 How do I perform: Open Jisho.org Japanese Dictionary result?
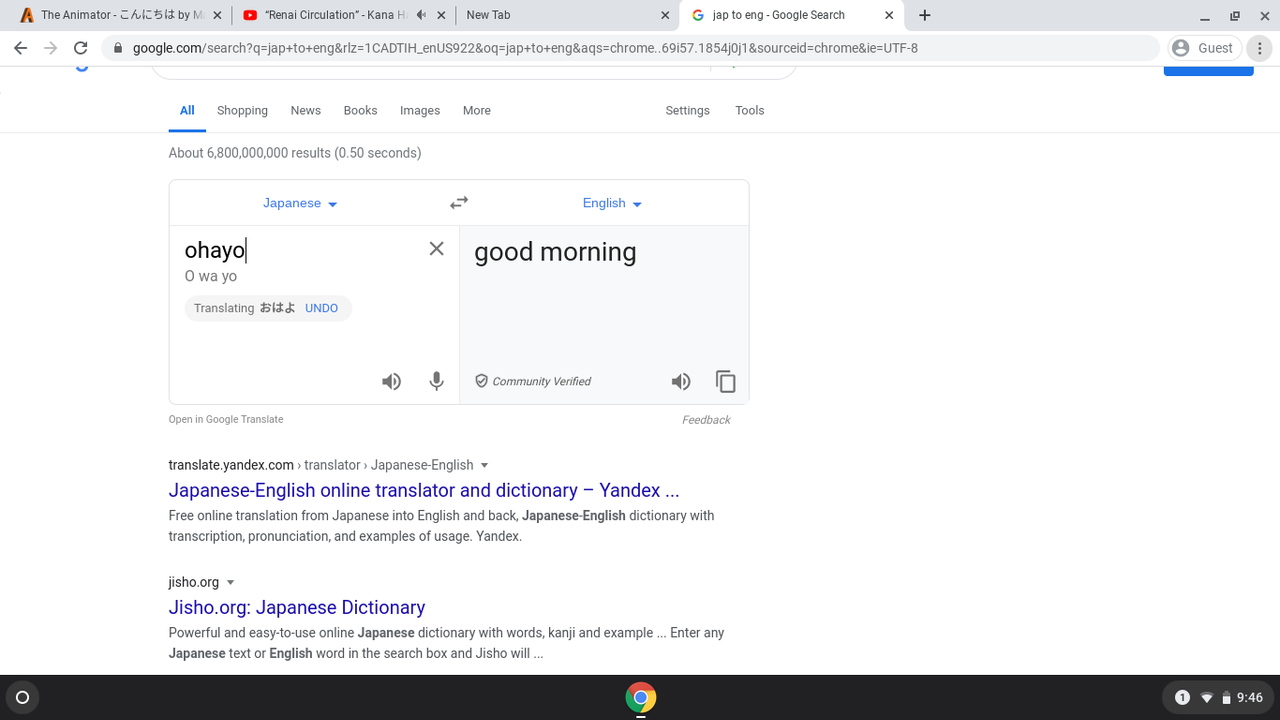coord(297,607)
